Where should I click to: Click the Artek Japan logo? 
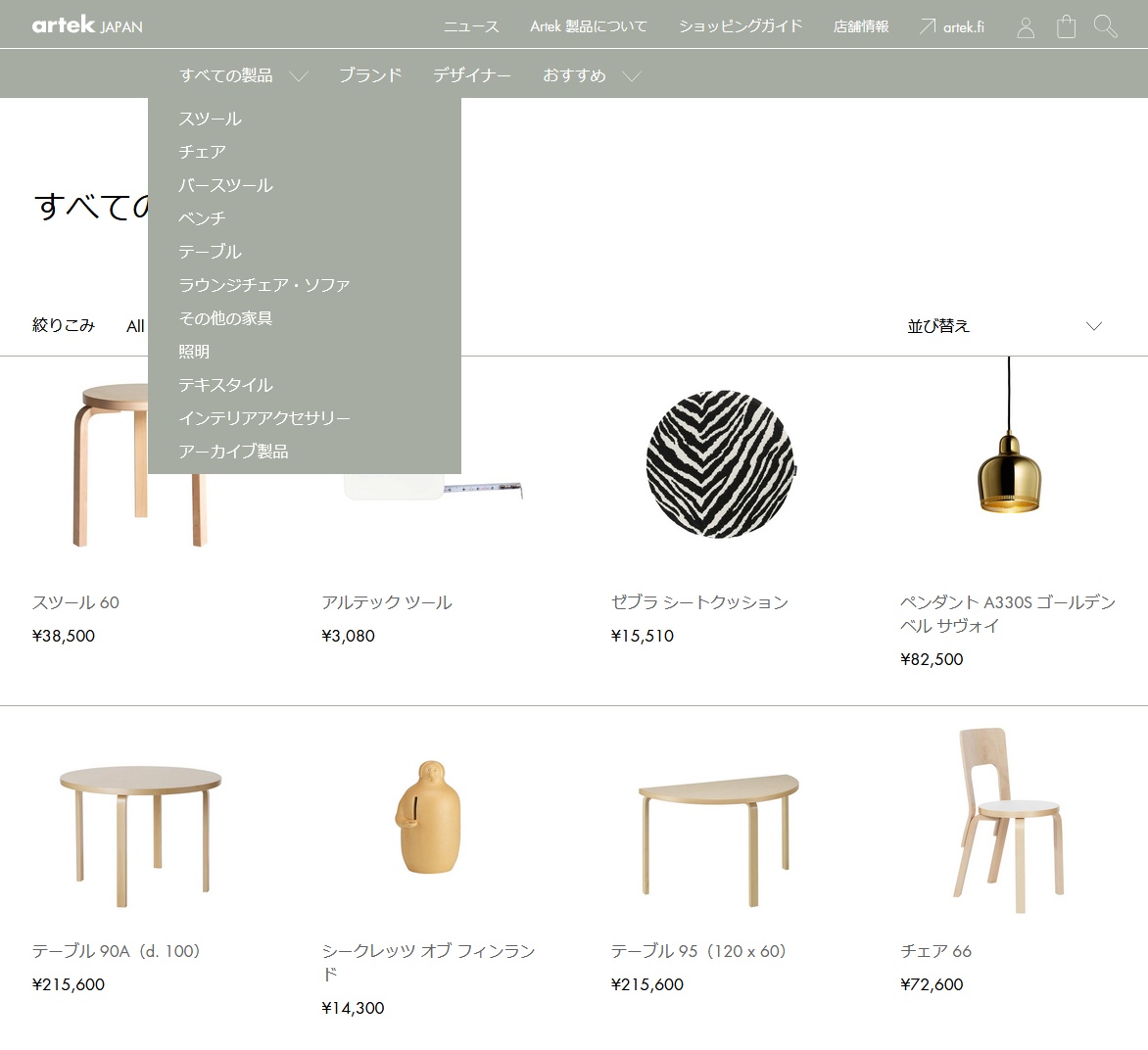click(x=87, y=25)
